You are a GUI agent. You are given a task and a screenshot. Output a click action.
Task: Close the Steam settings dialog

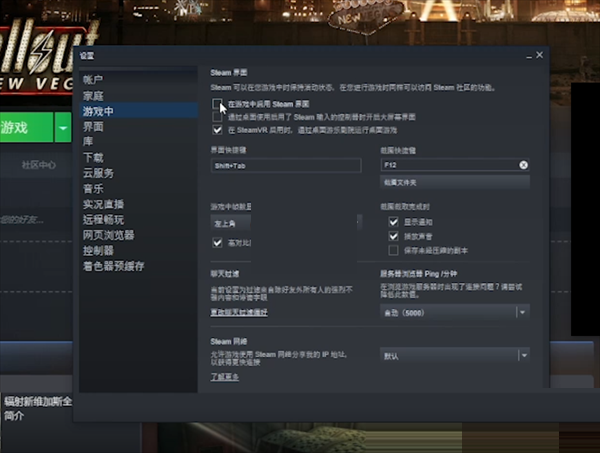pyautogui.click(x=539, y=56)
